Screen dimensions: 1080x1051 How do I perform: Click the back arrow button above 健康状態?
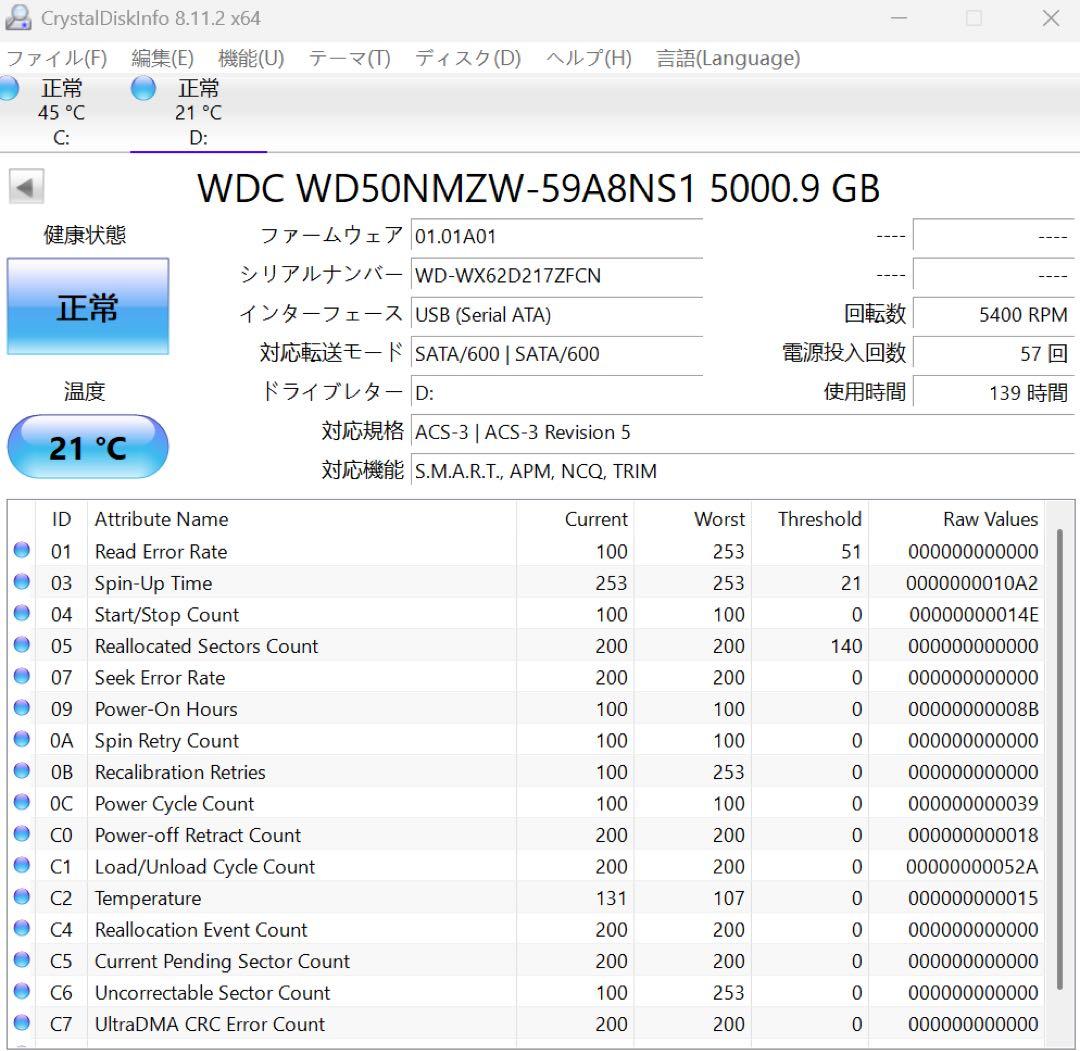(x=26, y=186)
